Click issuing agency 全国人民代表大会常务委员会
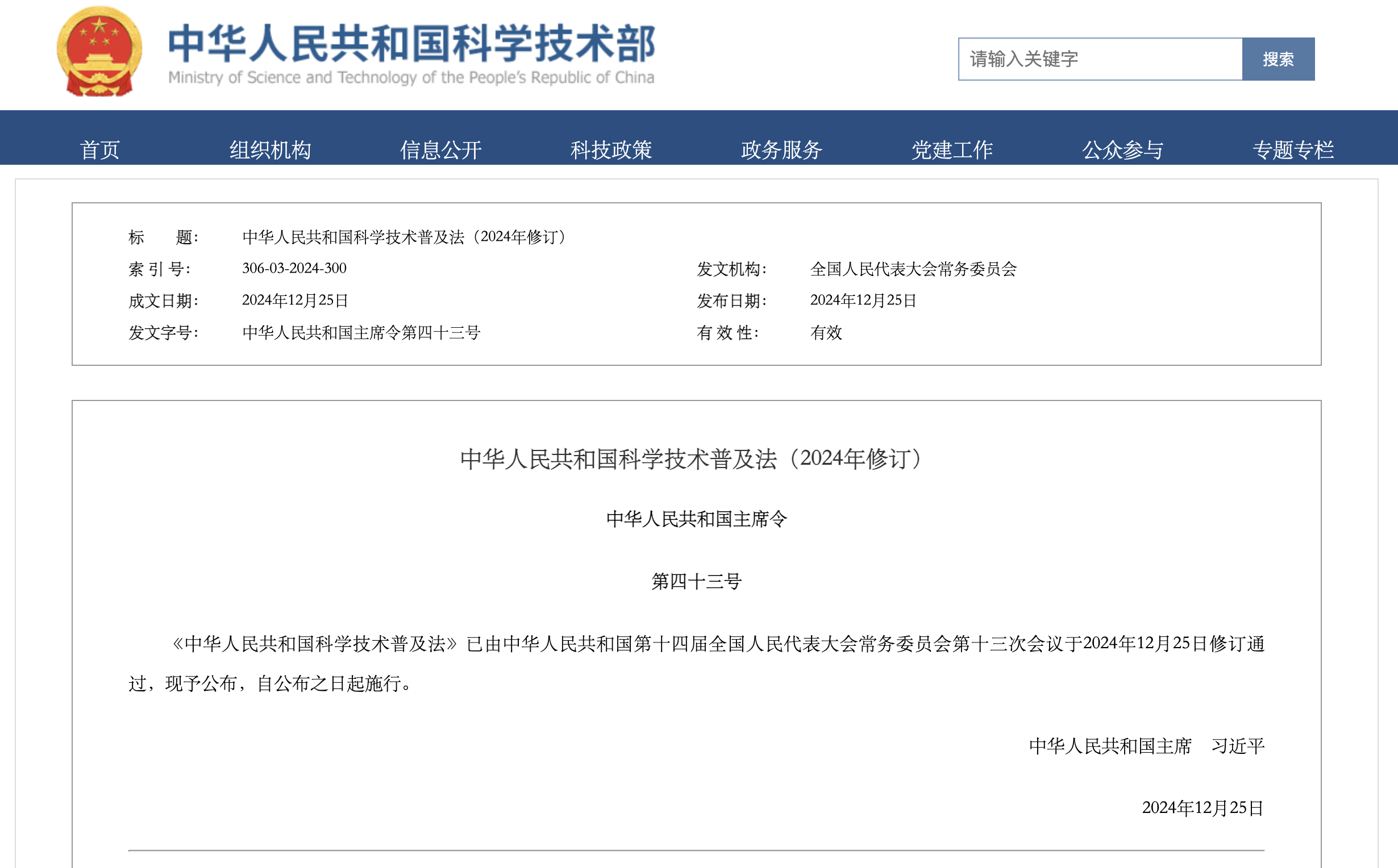 pyautogui.click(x=913, y=268)
